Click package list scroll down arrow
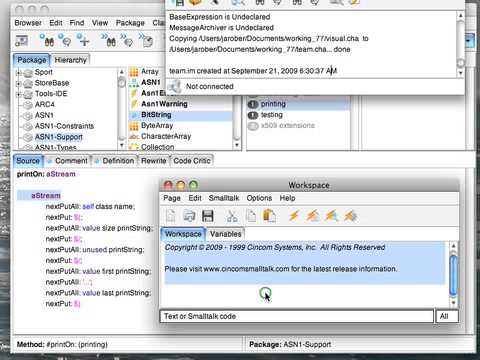 tap(122, 145)
